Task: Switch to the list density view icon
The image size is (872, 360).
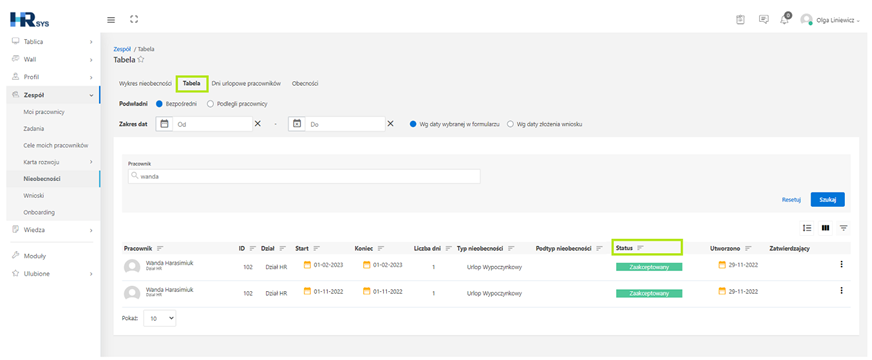Action: pyautogui.click(x=807, y=228)
